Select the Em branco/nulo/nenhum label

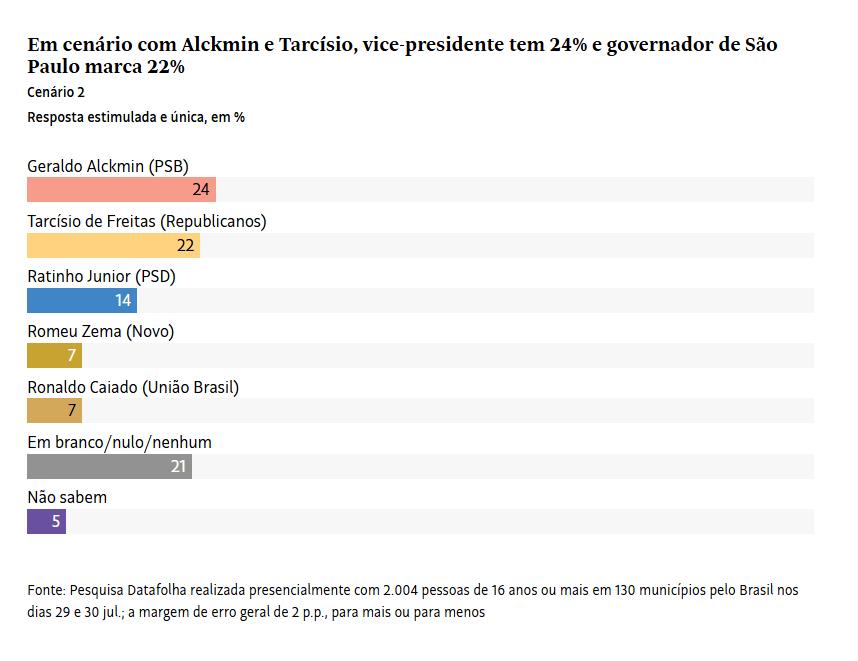pos(119,442)
